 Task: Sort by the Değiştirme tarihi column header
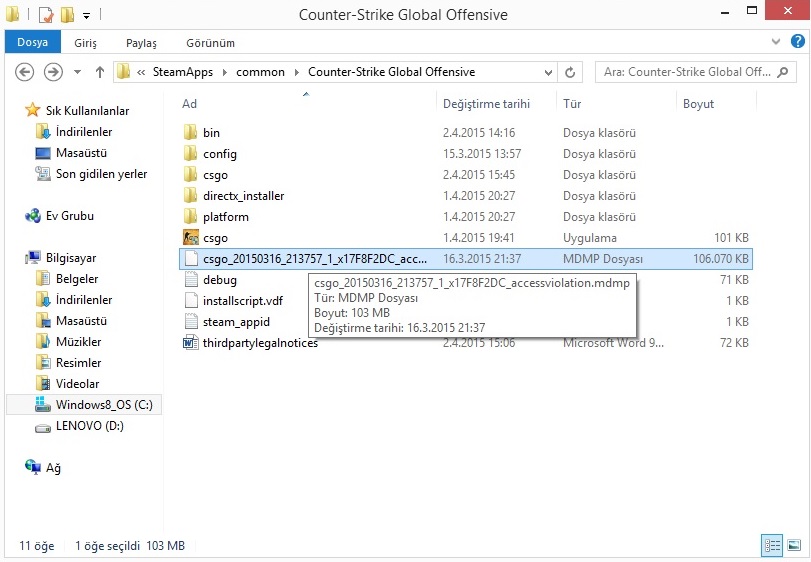(x=486, y=104)
